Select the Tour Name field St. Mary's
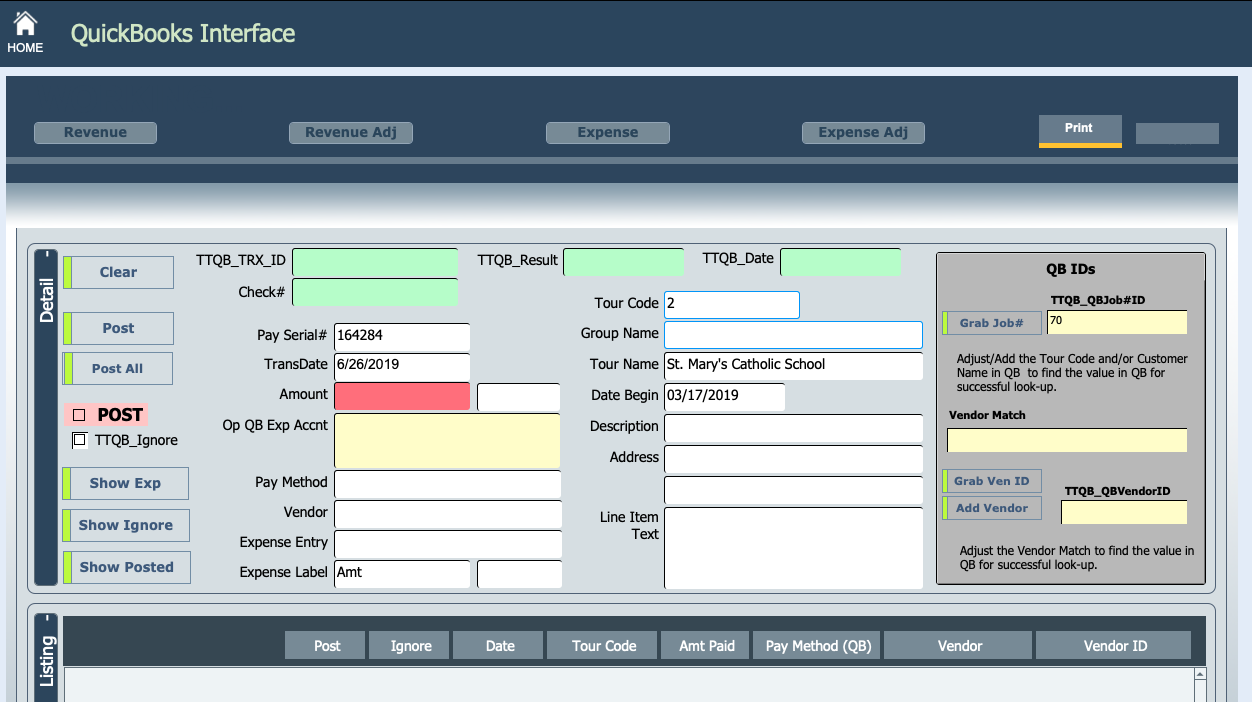The width and height of the screenshot is (1252, 702). coord(793,365)
